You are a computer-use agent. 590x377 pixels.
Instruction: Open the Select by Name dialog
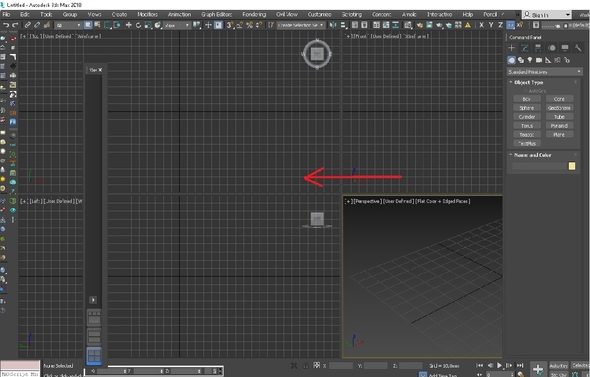pyautogui.click(x=97, y=25)
